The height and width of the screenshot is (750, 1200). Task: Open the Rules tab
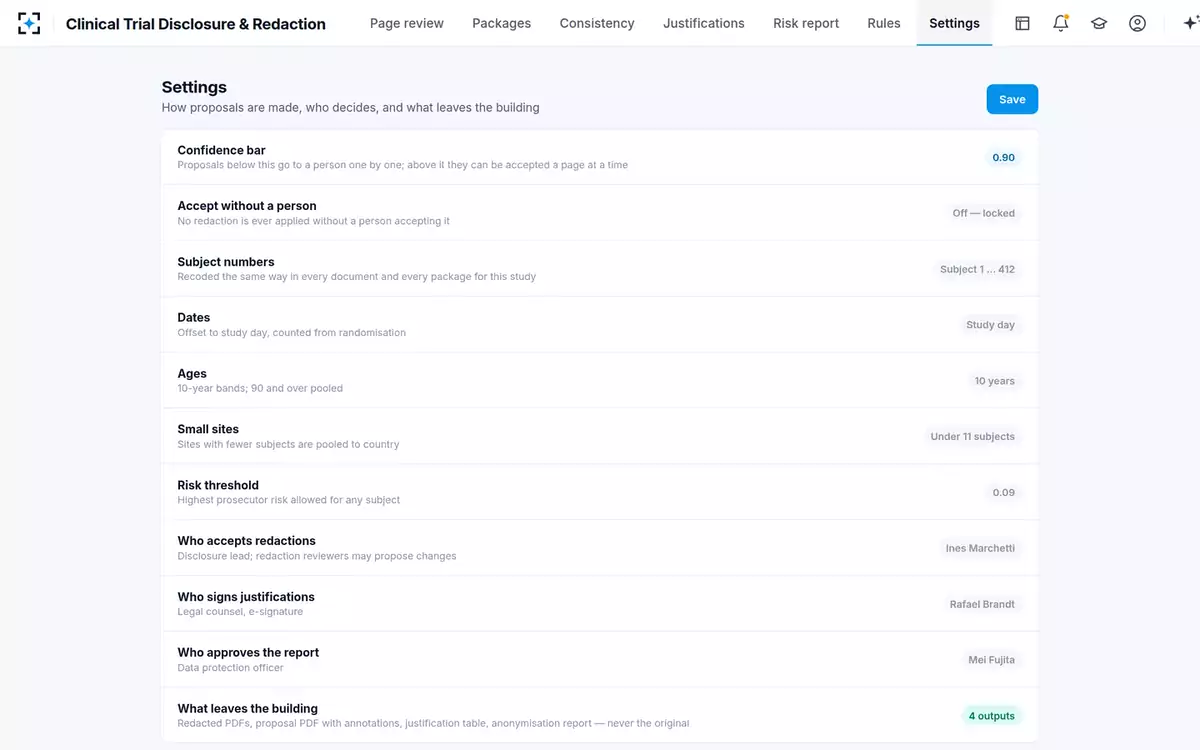pos(884,23)
